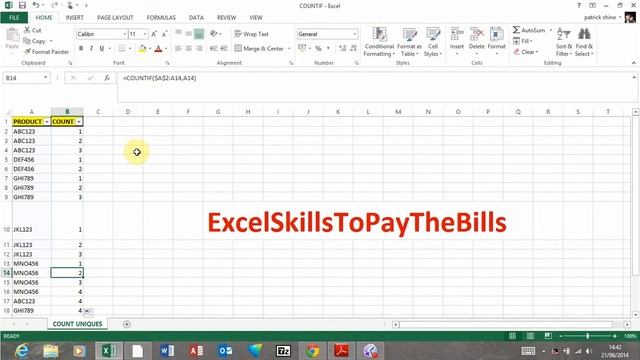Click the Zoom In plus button

(x=615, y=336)
